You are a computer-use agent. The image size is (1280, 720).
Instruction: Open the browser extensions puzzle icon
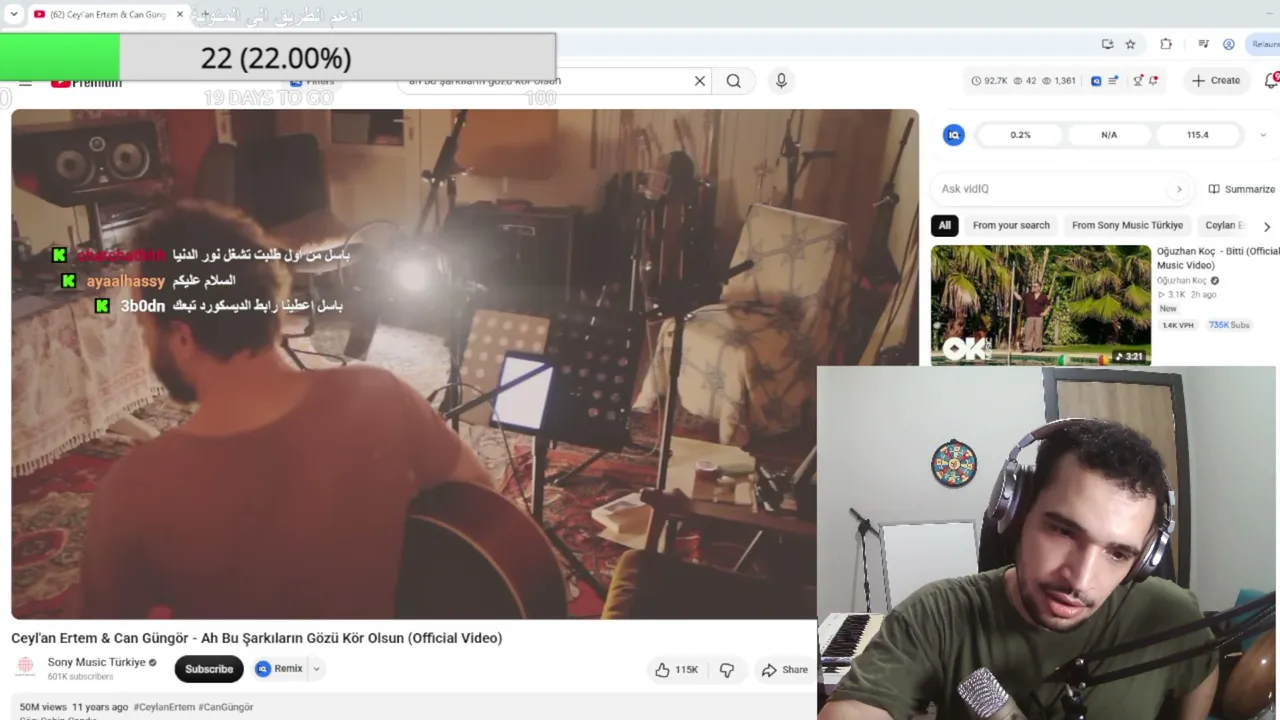[1166, 44]
